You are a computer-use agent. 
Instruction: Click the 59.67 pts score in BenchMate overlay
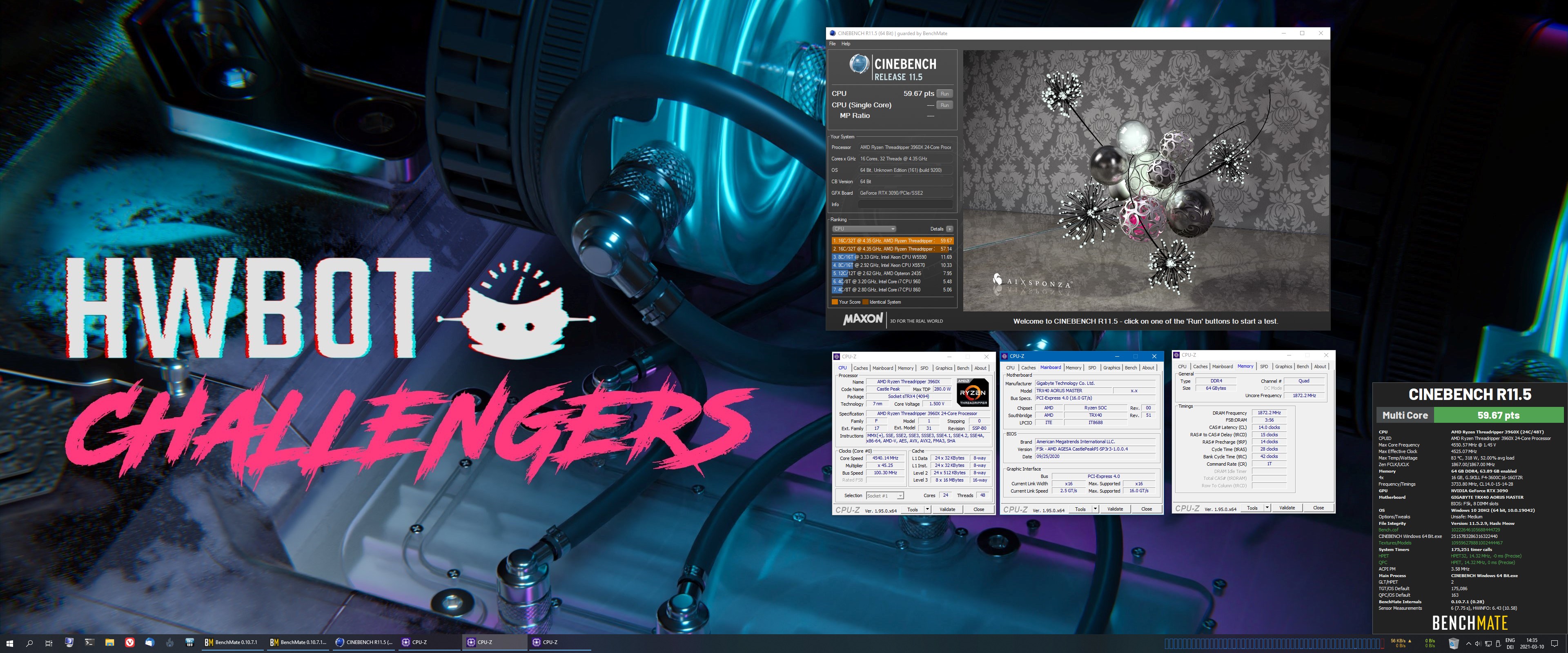click(x=1498, y=415)
